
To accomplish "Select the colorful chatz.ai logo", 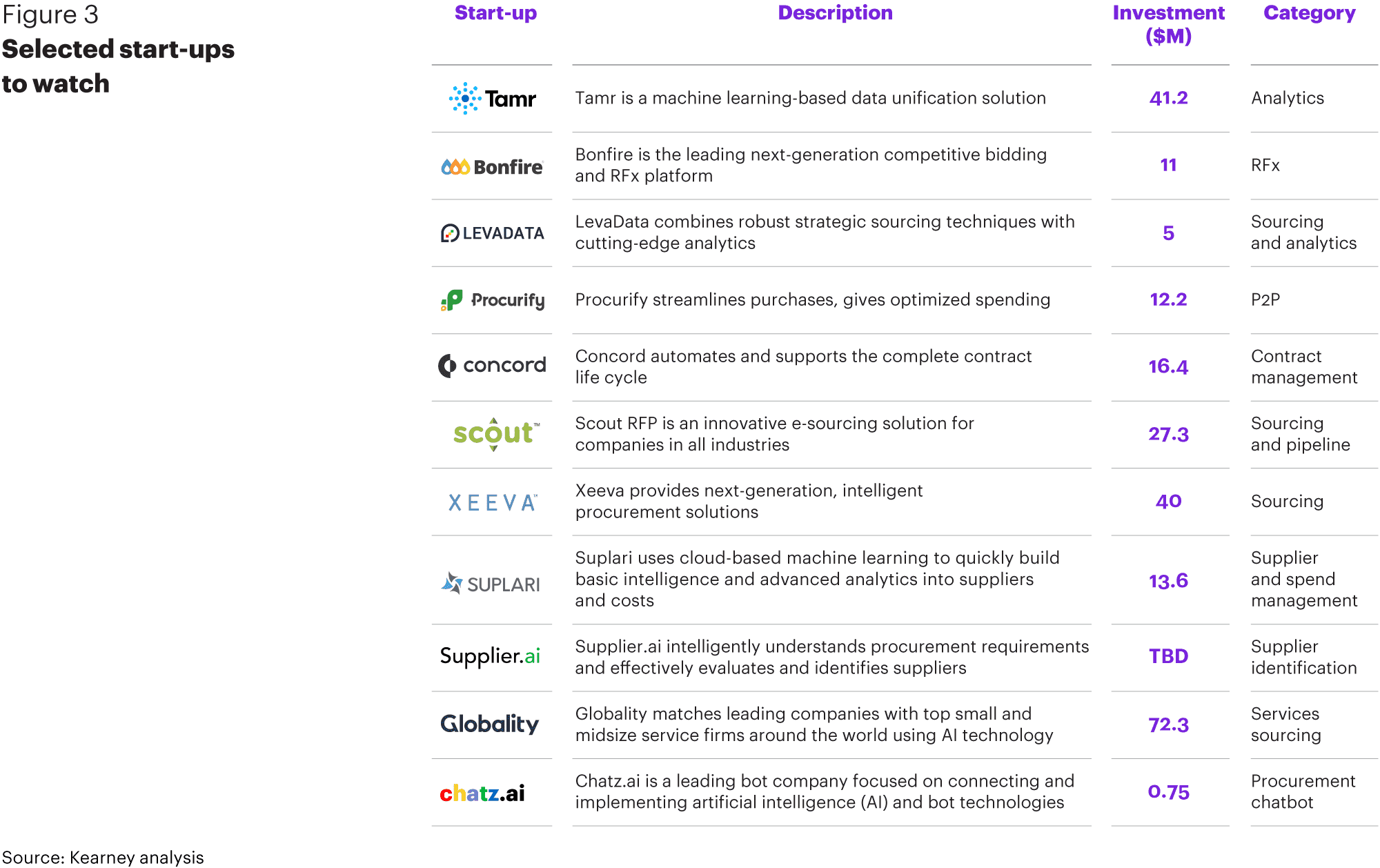I will 482,793.
